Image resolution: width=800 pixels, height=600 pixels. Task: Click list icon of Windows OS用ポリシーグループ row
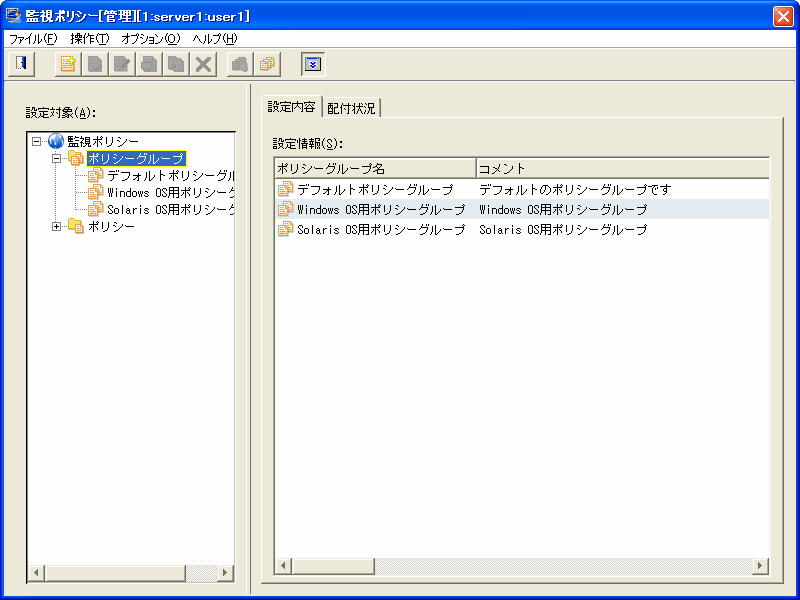tap(285, 209)
